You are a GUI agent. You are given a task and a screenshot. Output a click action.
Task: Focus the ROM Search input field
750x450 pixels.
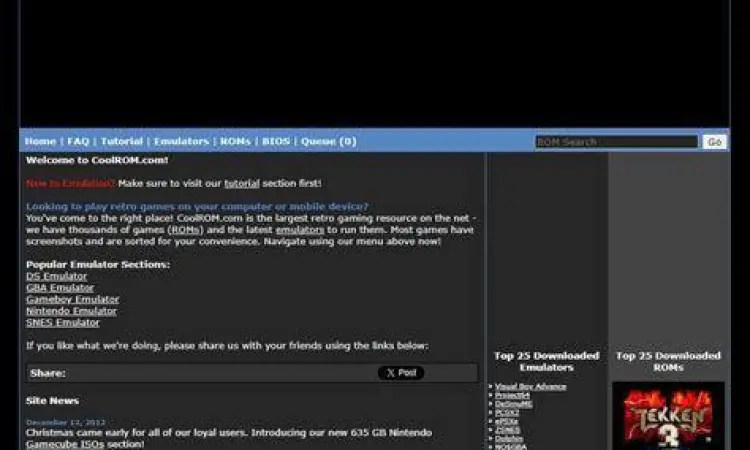(616, 142)
